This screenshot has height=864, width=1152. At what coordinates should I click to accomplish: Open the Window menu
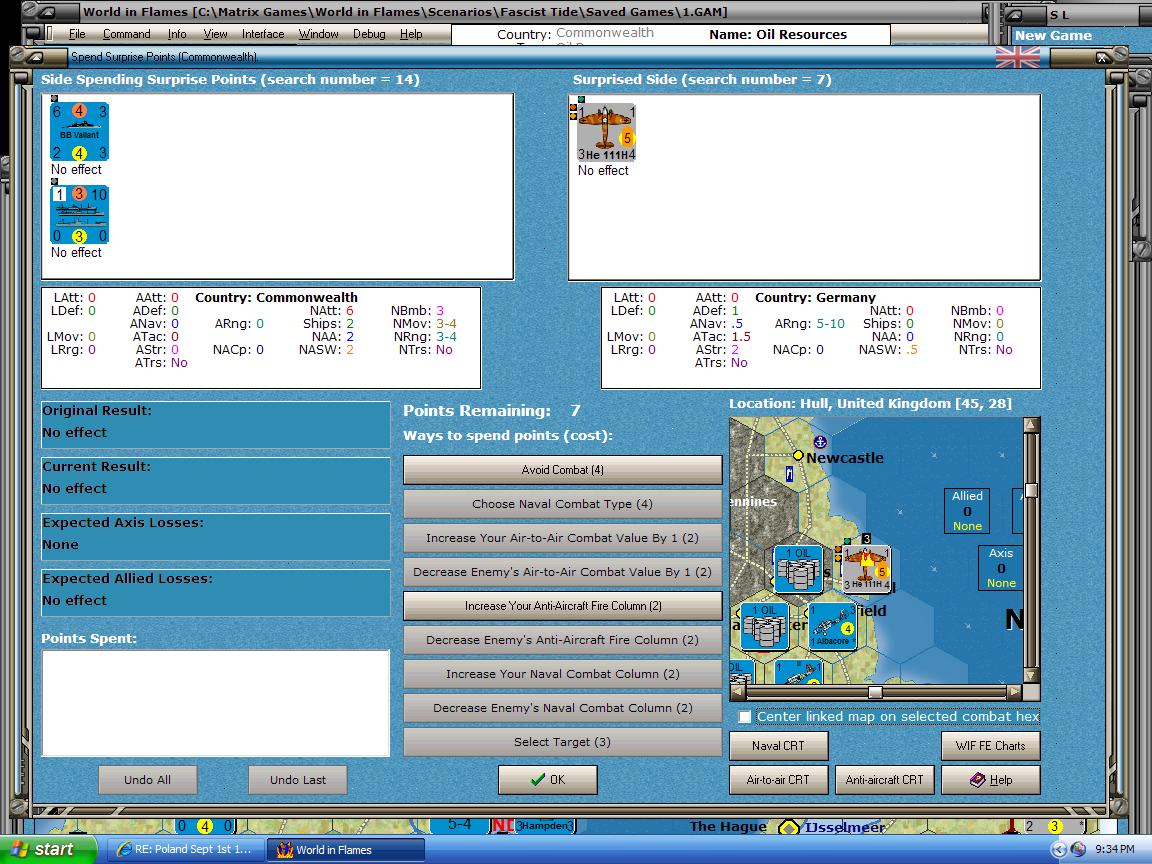tap(318, 34)
